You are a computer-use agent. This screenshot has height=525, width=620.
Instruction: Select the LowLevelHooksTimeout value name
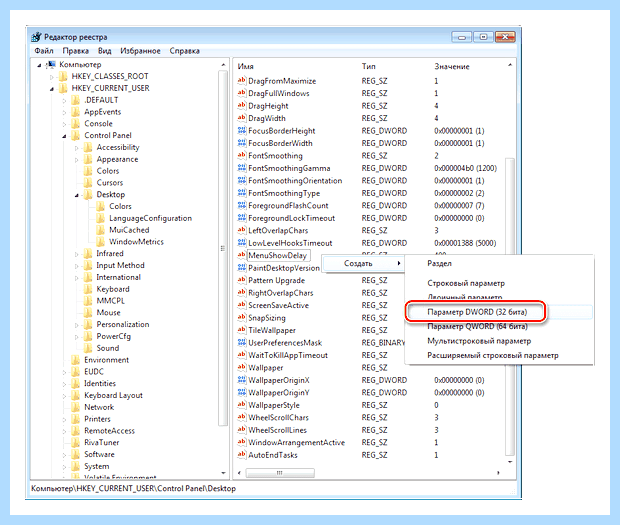pos(290,243)
